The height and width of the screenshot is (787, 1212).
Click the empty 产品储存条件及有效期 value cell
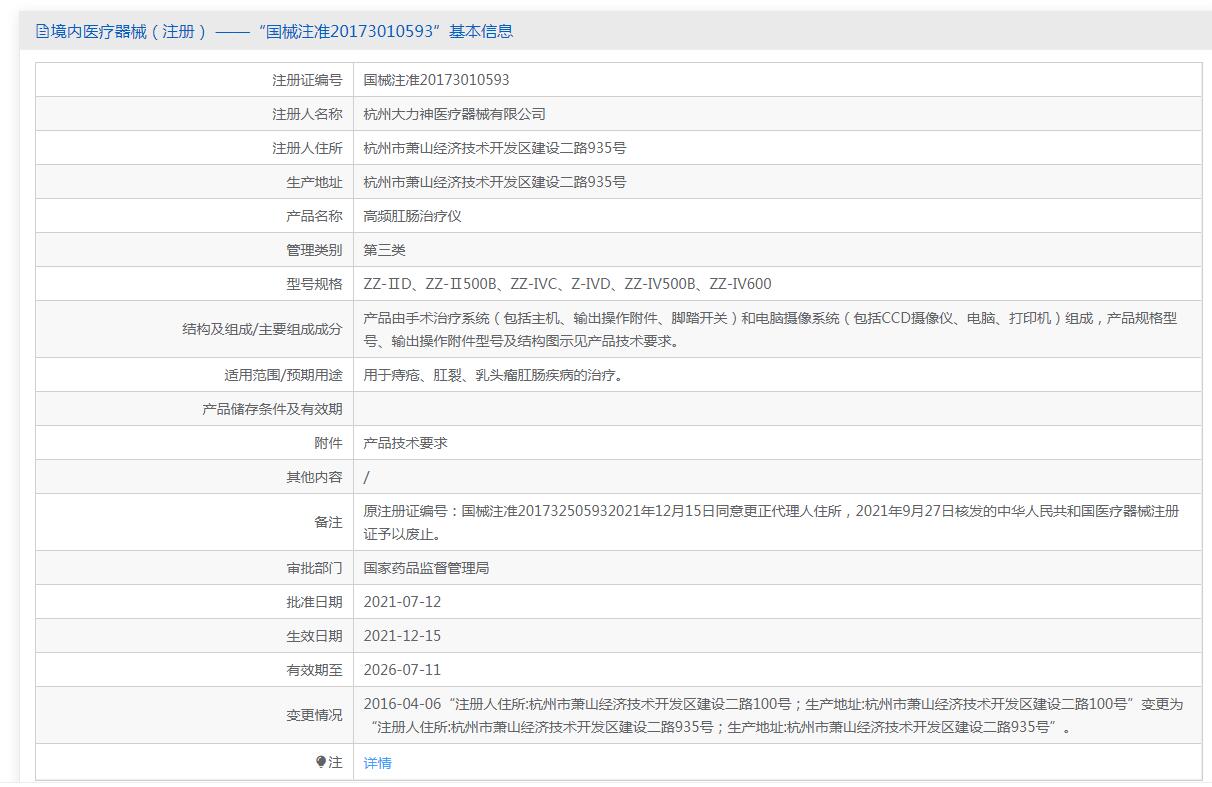777,409
